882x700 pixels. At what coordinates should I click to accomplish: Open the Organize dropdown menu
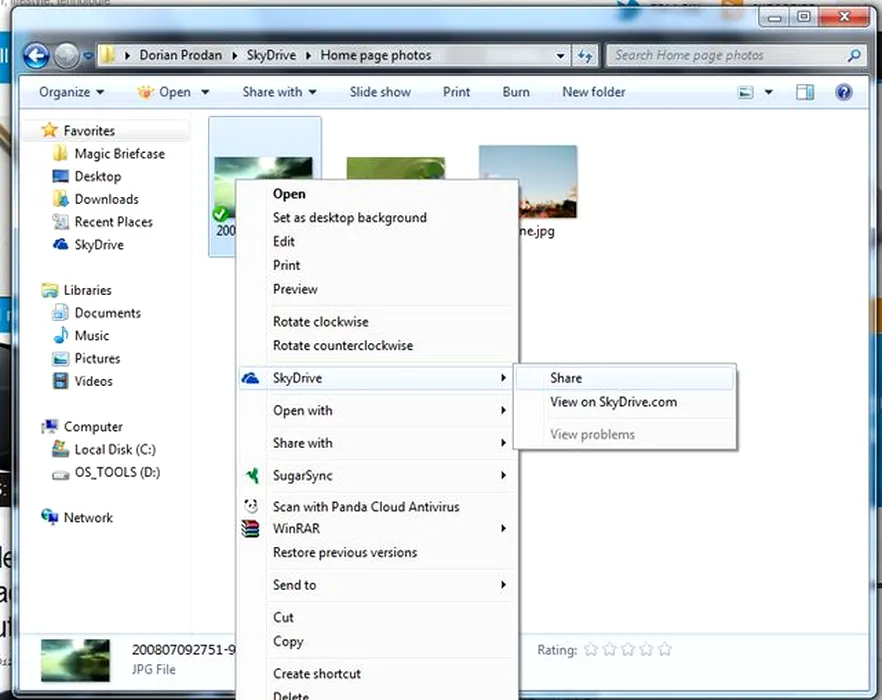point(71,92)
